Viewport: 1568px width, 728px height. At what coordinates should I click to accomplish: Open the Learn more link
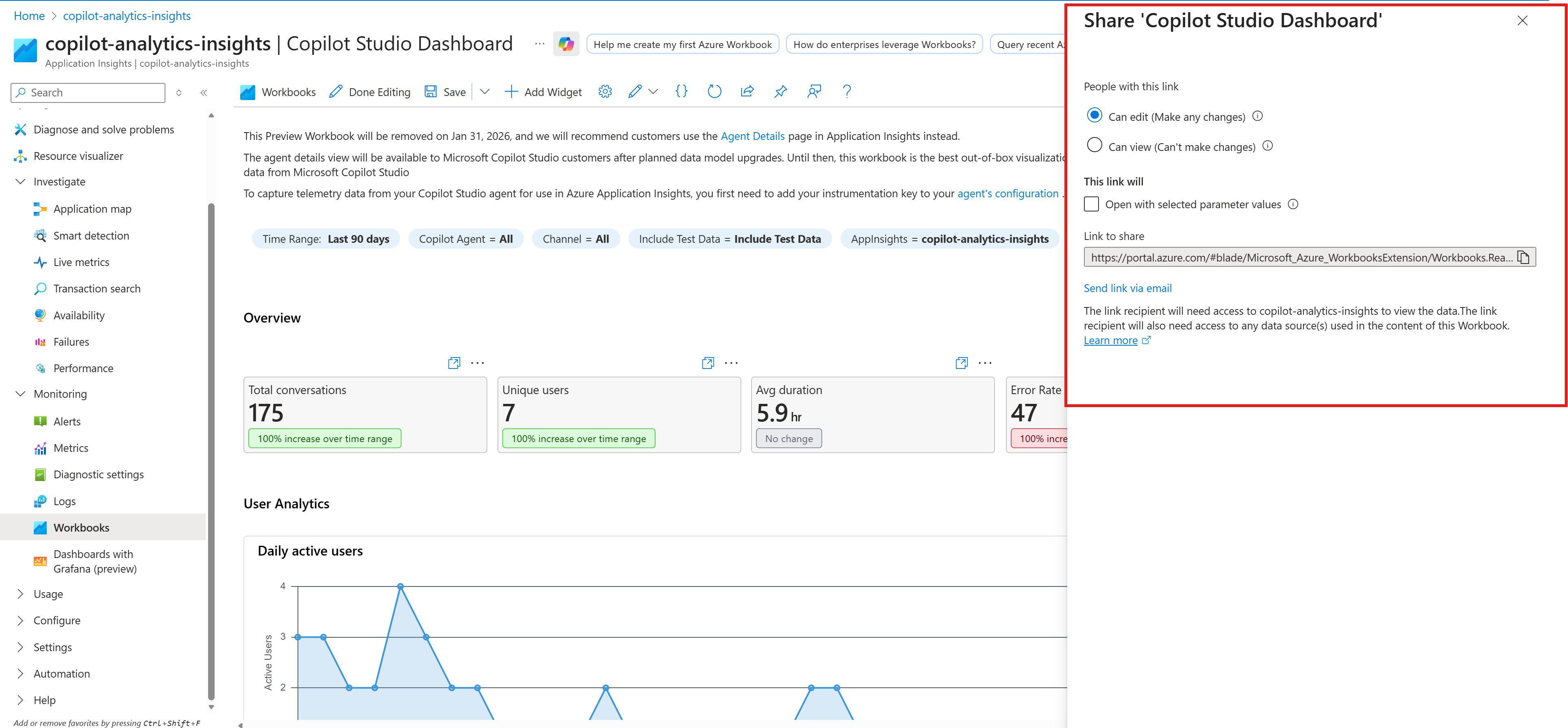coord(1112,340)
